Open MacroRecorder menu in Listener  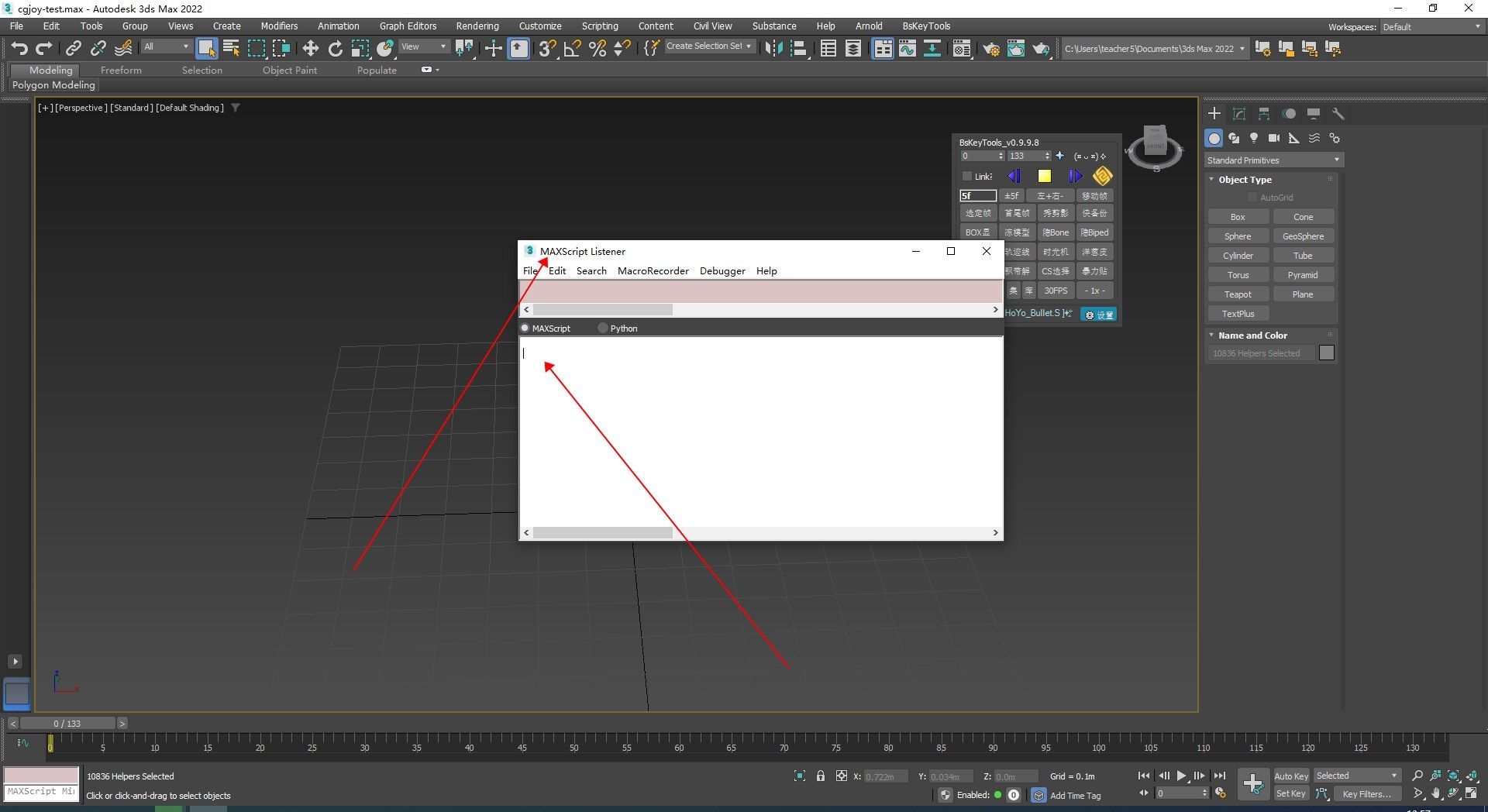[653, 271]
